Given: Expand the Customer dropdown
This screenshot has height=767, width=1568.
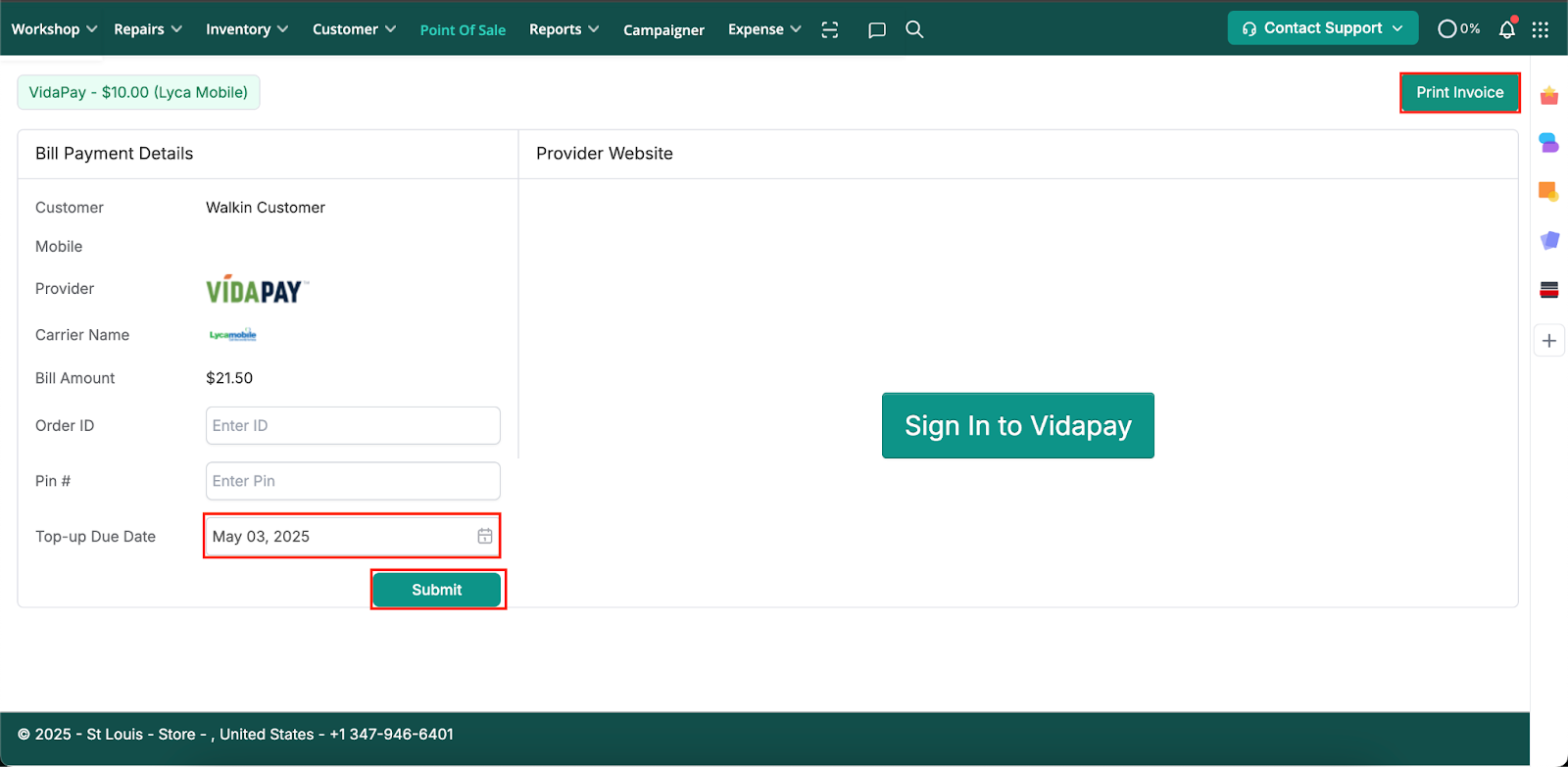Looking at the screenshot, I should [354, 29].
